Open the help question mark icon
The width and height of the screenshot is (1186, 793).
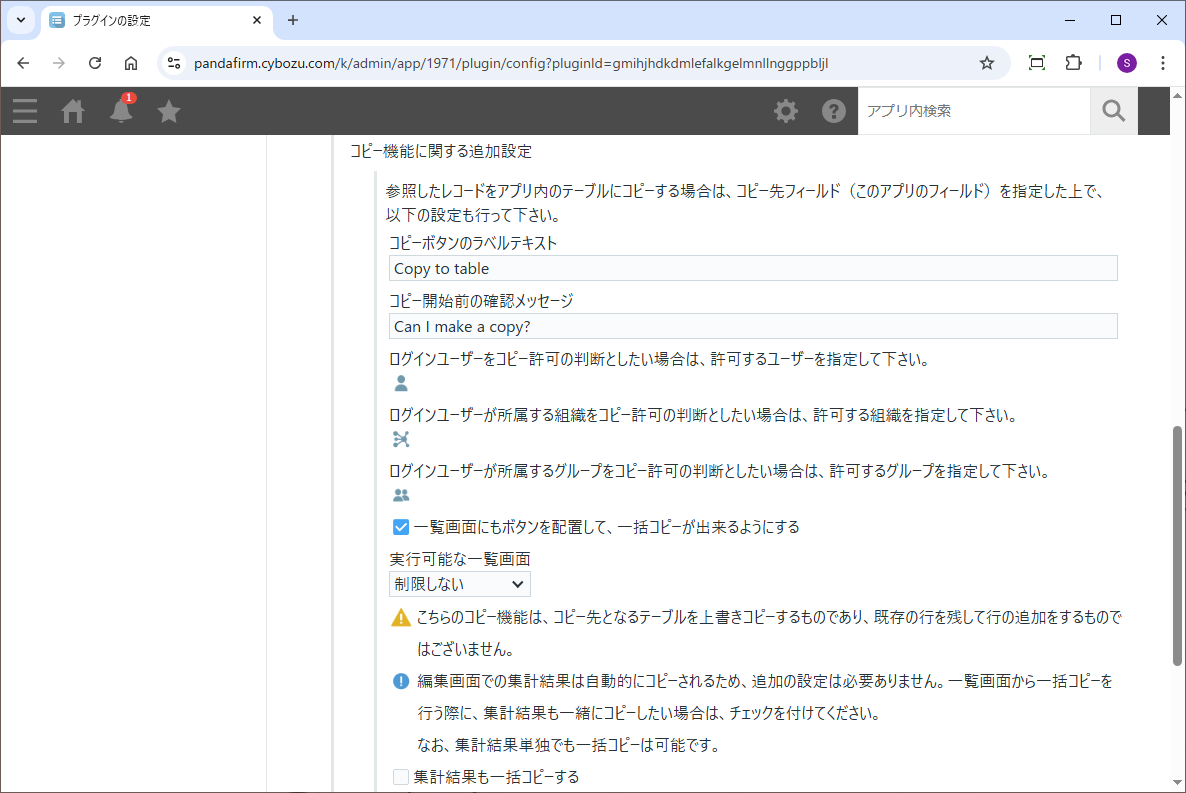pyautogui.click(x=834, y=111)
